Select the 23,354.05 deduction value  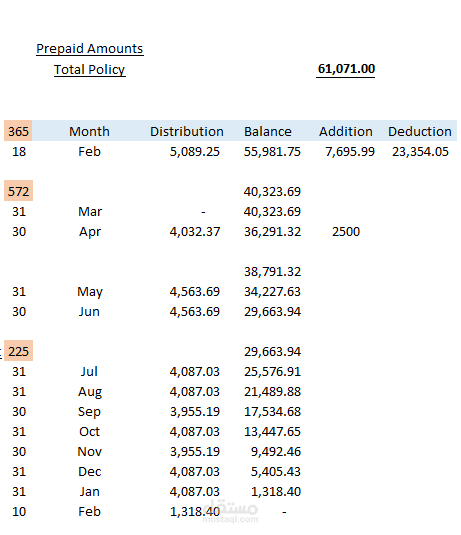pos(420,151)
